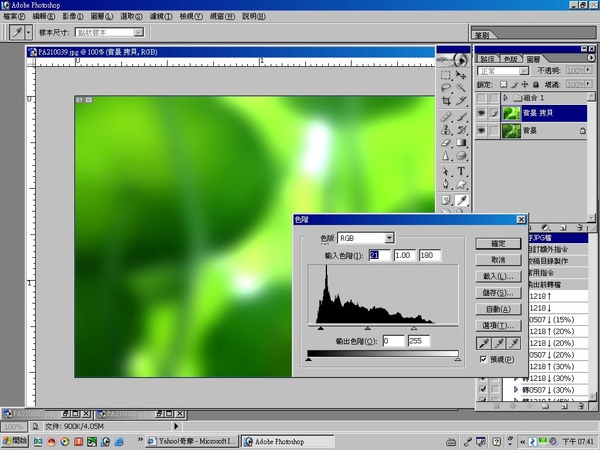The image size is (600, 450).
Task: Open the 填滿 fill slider arrow
Action: coord(588,84)
